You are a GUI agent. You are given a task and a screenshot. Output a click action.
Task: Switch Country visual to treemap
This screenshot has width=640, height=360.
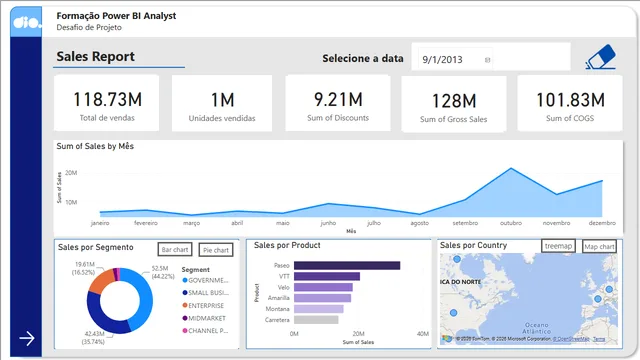pyautogui.click(x=558, y=246)
